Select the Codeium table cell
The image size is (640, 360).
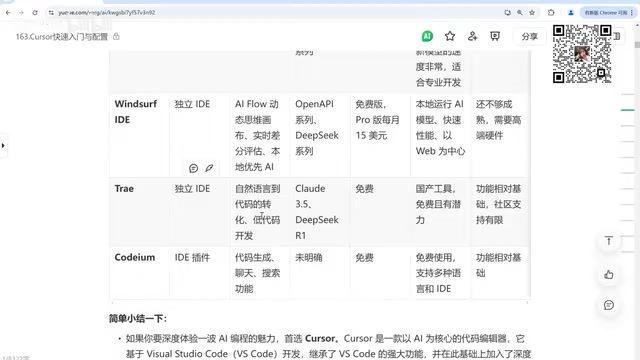[140, 272]
